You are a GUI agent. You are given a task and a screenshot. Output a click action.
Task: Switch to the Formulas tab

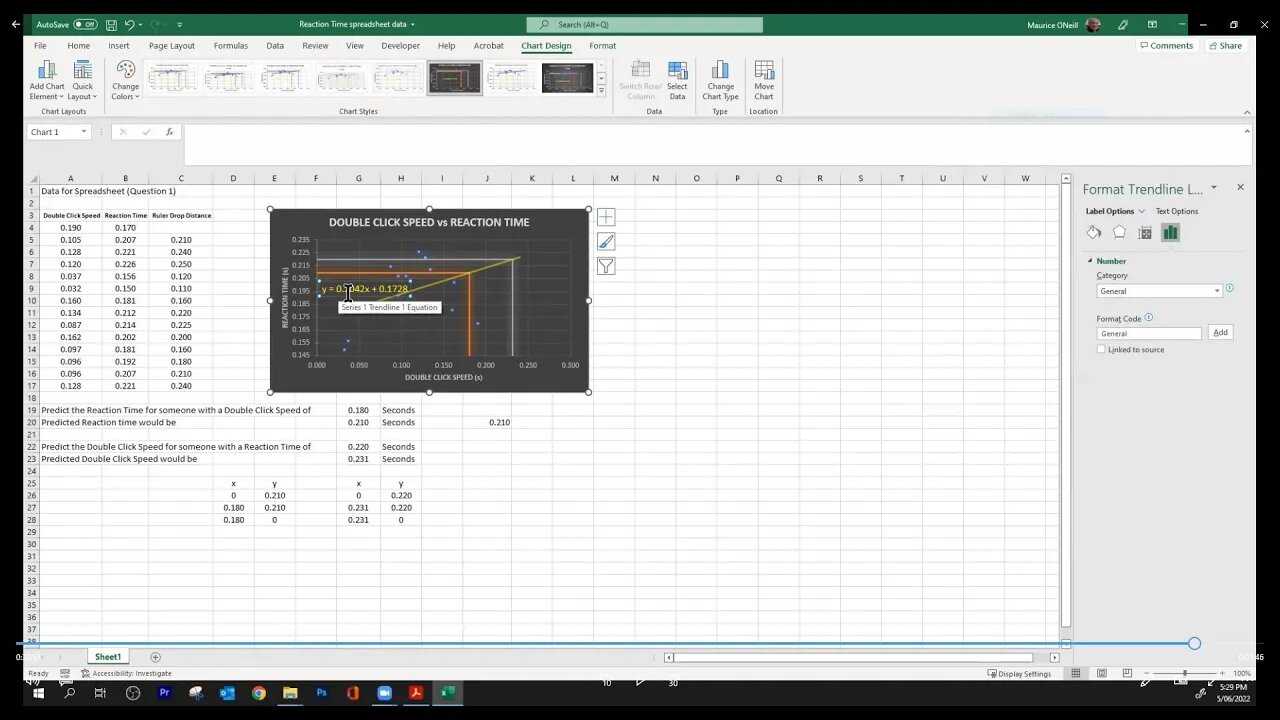[231, 46]
